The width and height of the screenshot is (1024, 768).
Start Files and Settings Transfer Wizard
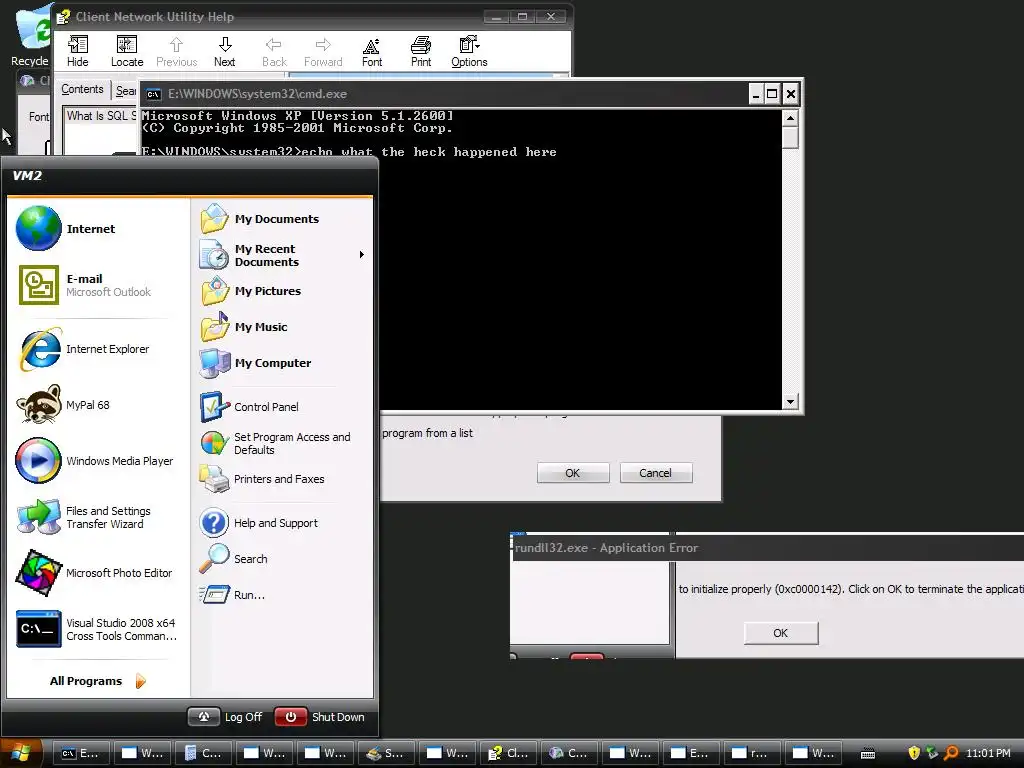coord(98,517)
